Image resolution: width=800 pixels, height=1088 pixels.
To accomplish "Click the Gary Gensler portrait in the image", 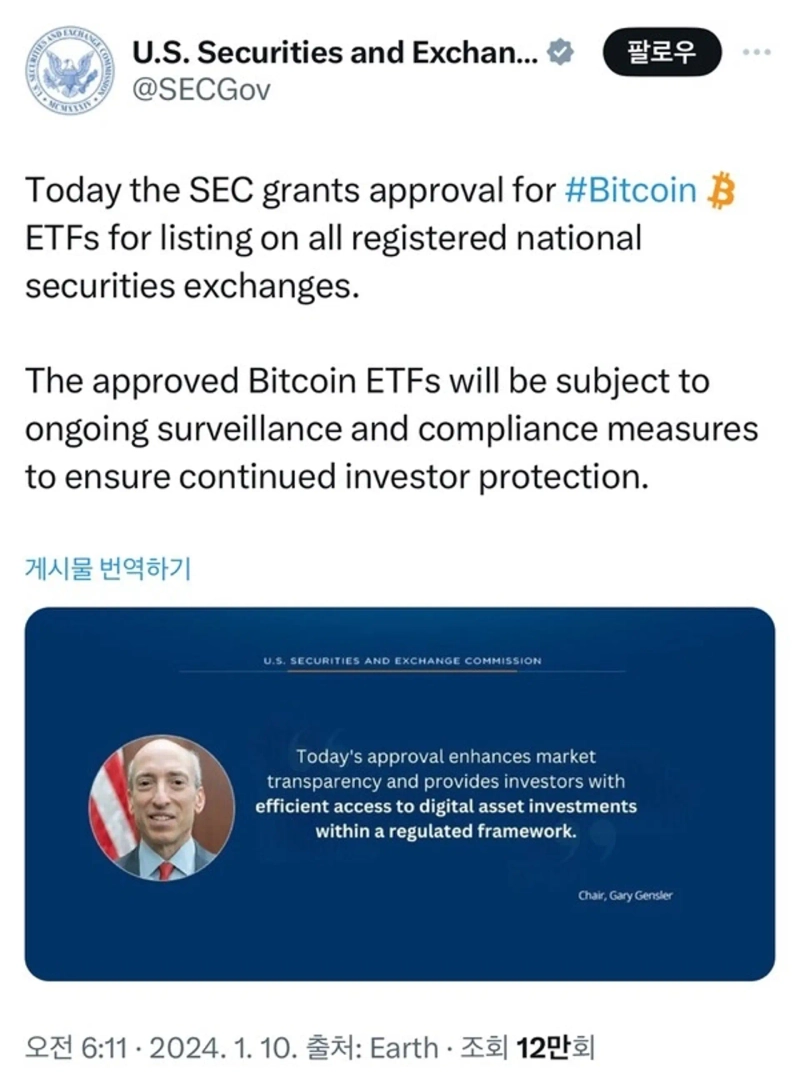I will coord(160,805).
